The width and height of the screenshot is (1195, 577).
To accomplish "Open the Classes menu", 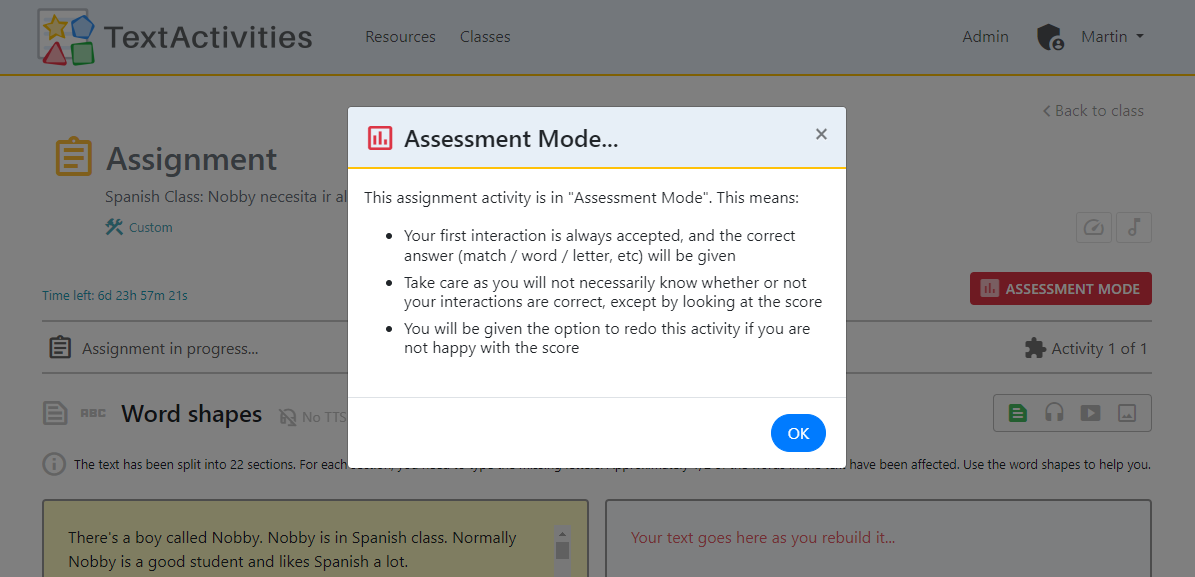I will [x=485, y=37].
